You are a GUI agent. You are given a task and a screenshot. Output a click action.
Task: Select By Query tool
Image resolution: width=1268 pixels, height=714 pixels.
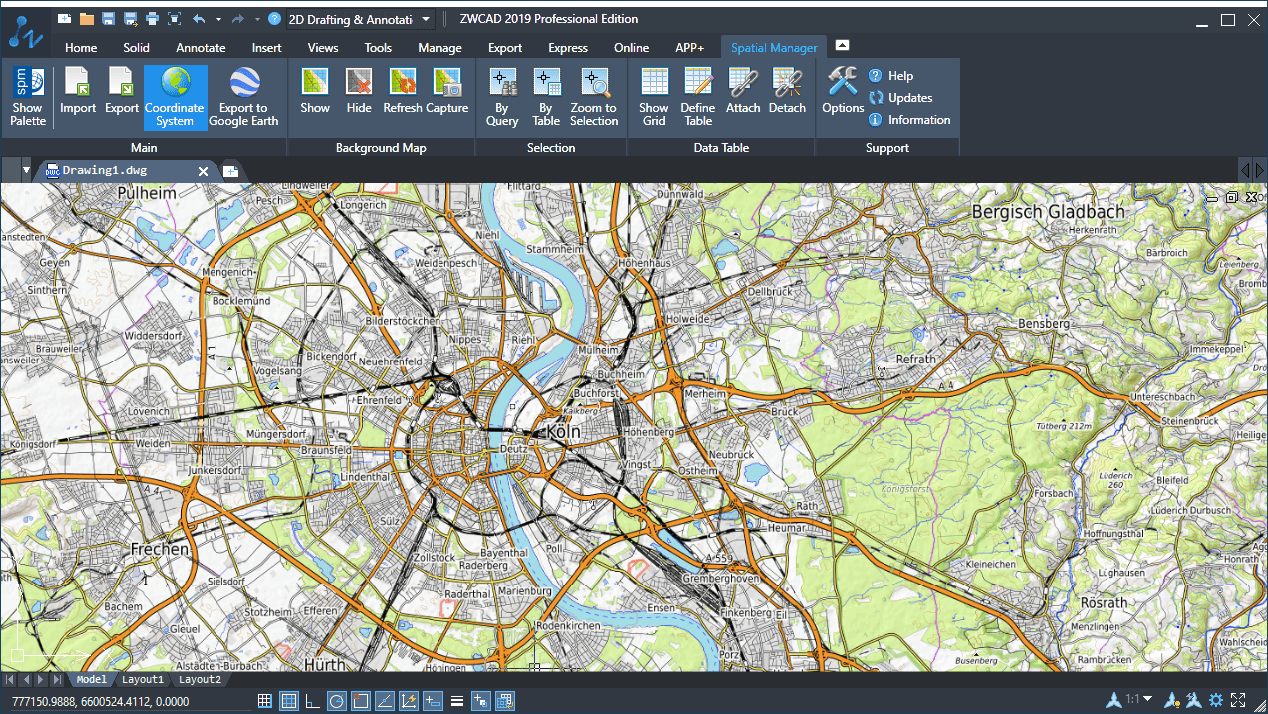[x=502, y=98]
